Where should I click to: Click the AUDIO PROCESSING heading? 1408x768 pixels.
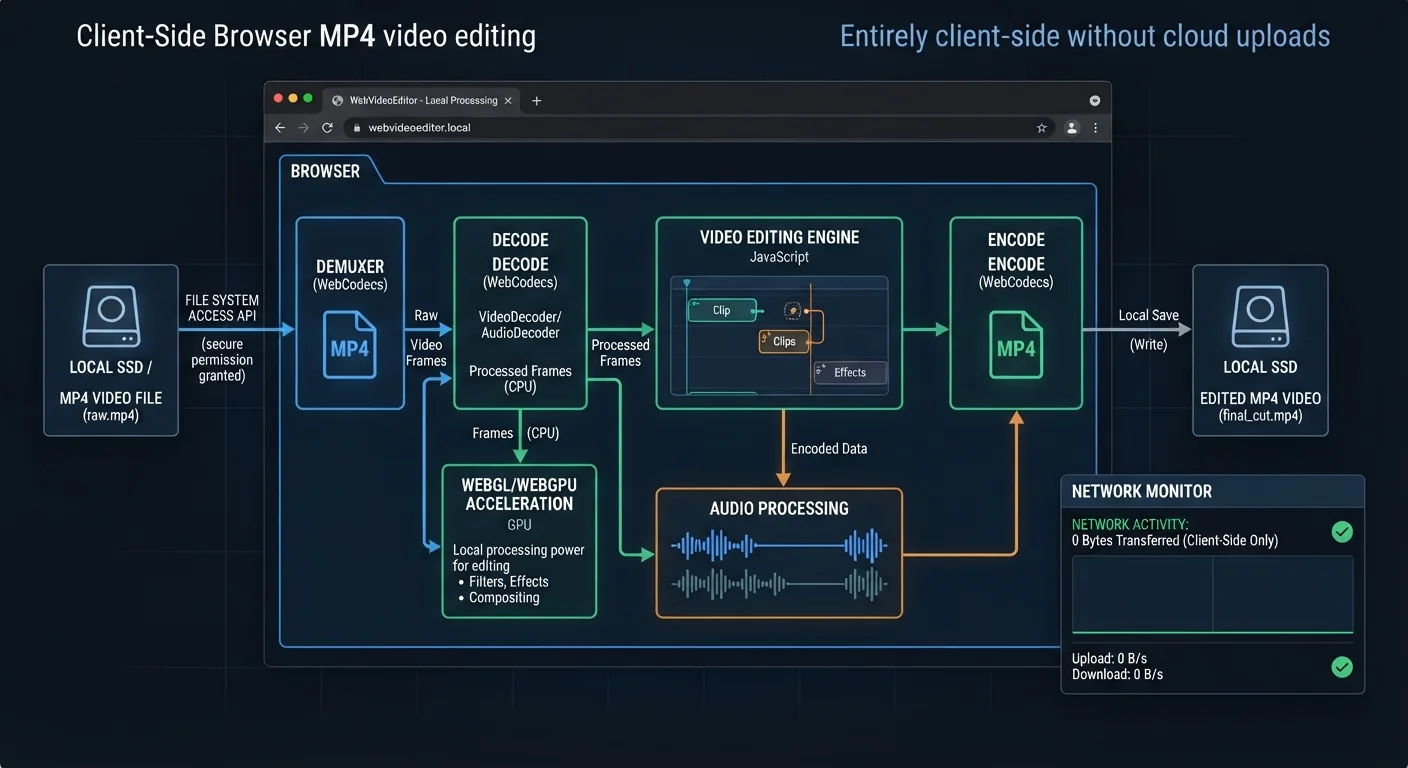pyautogui.click(x=779, y=508)
